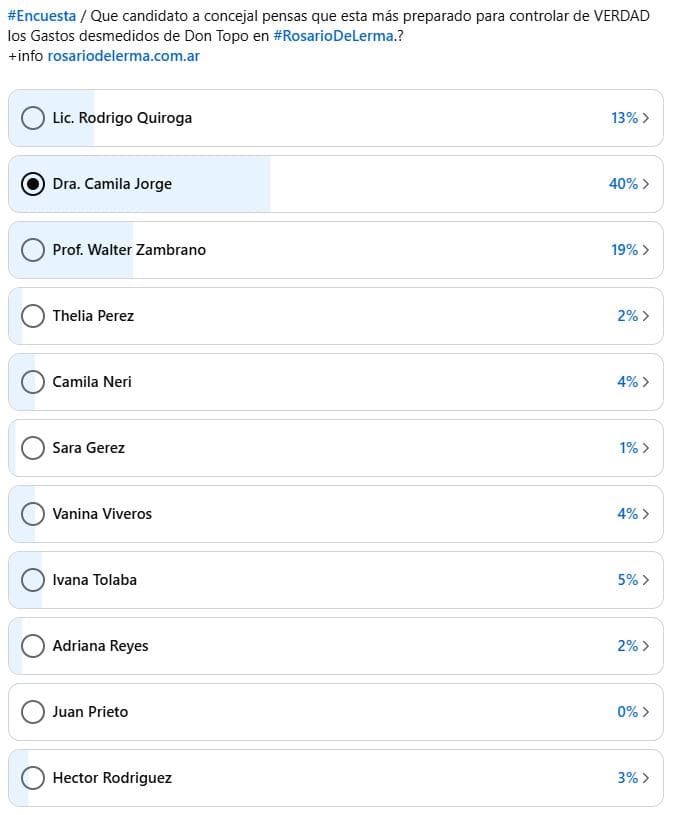Open the #RosarioDeLerma hashtag link

point(333,36)
